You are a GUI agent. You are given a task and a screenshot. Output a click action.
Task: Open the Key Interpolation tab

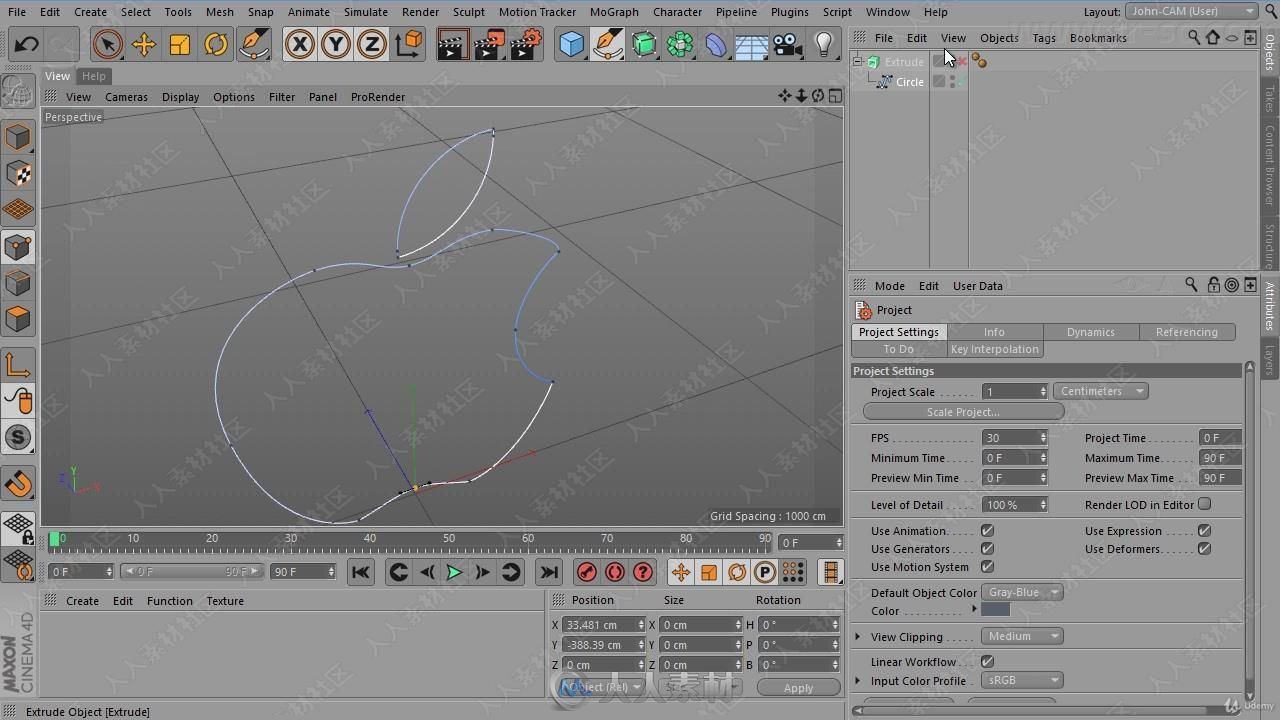pyautogui.click(x=994, y=349)
